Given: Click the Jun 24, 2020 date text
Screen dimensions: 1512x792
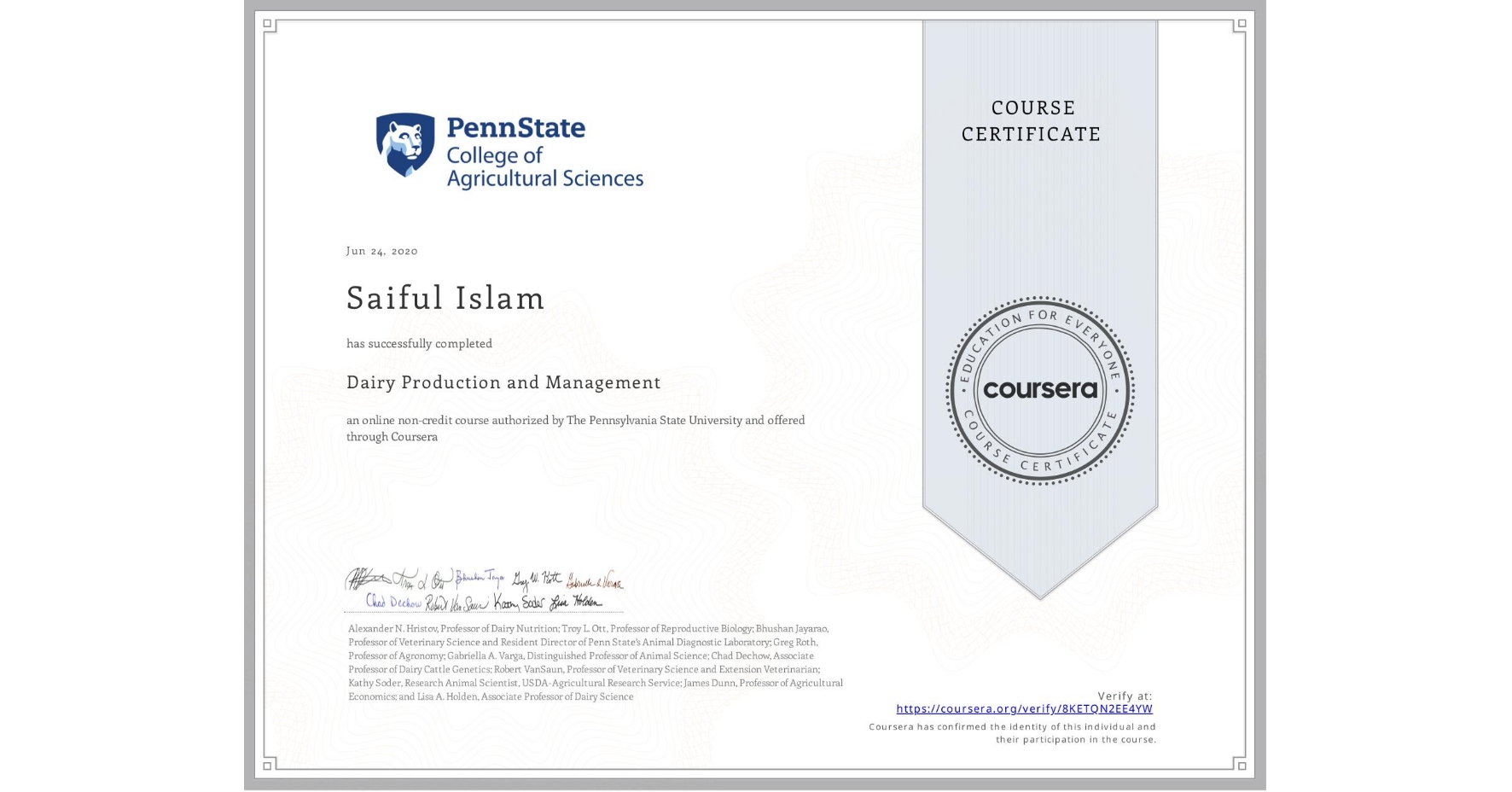Looking at the screenshot, I should click(x=381, y=250).
